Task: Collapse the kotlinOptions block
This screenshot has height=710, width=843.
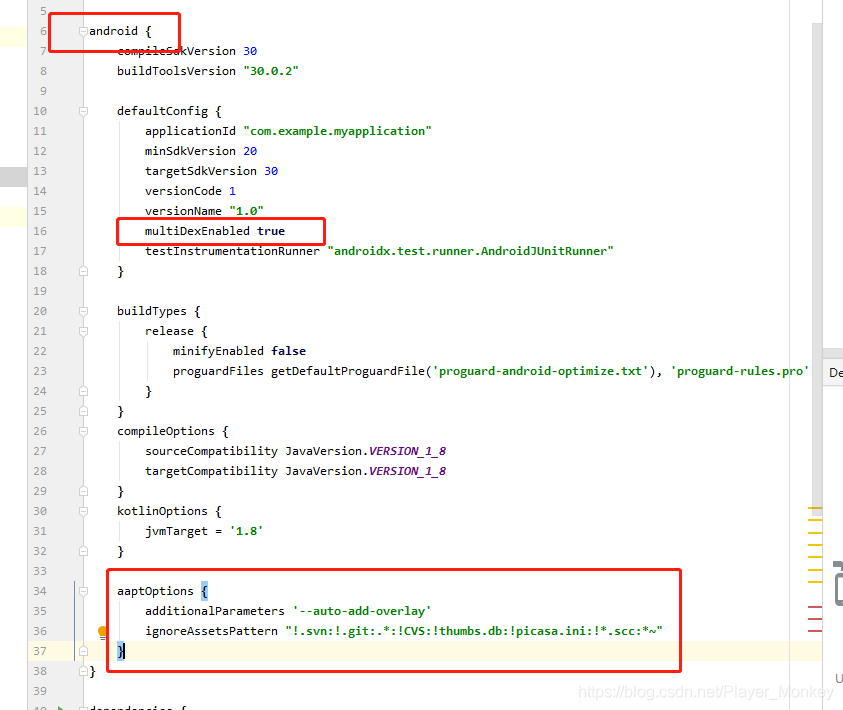Action: coord(83,511)
